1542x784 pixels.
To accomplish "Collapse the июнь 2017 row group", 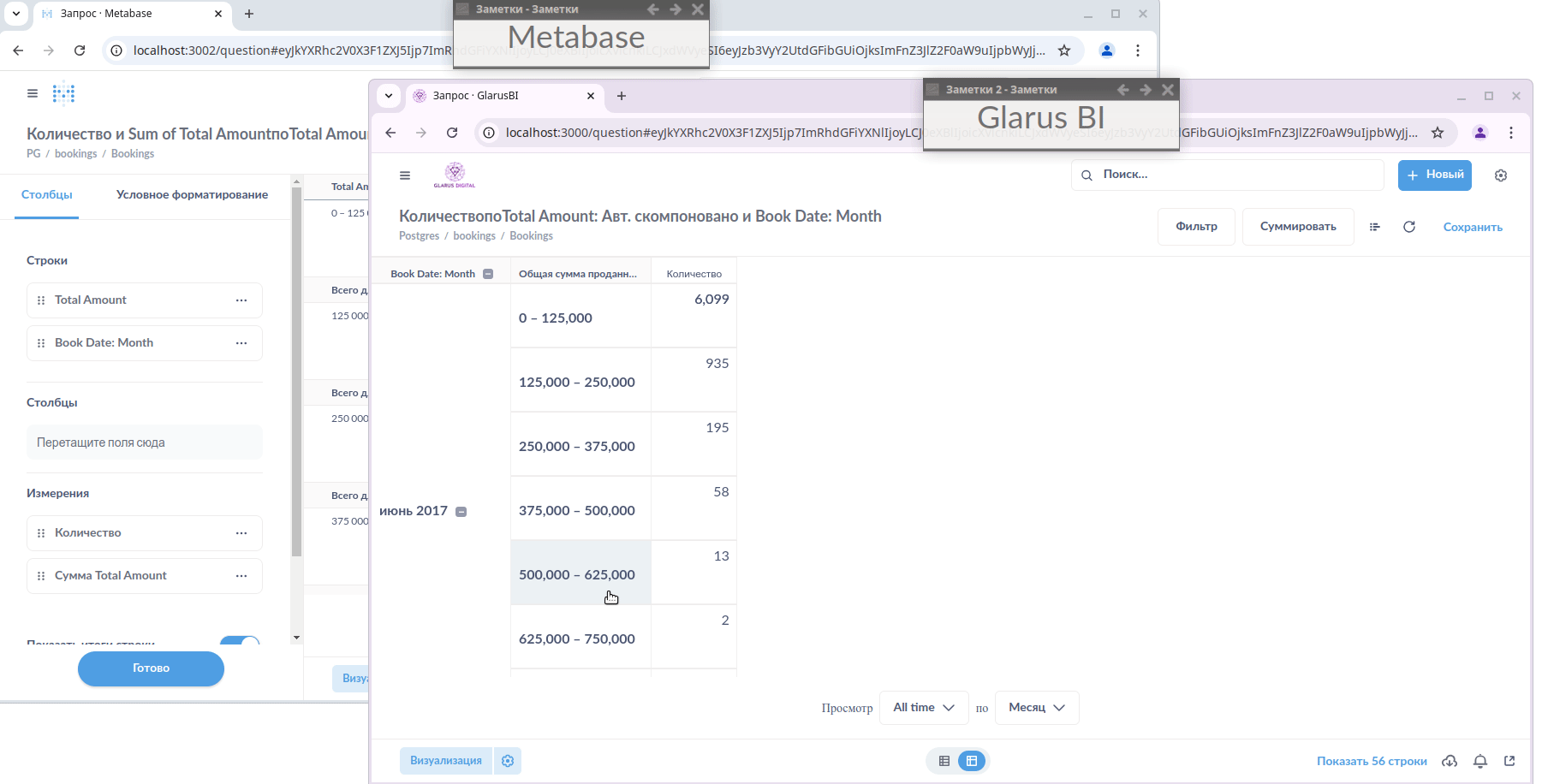I will pos(461,512).
